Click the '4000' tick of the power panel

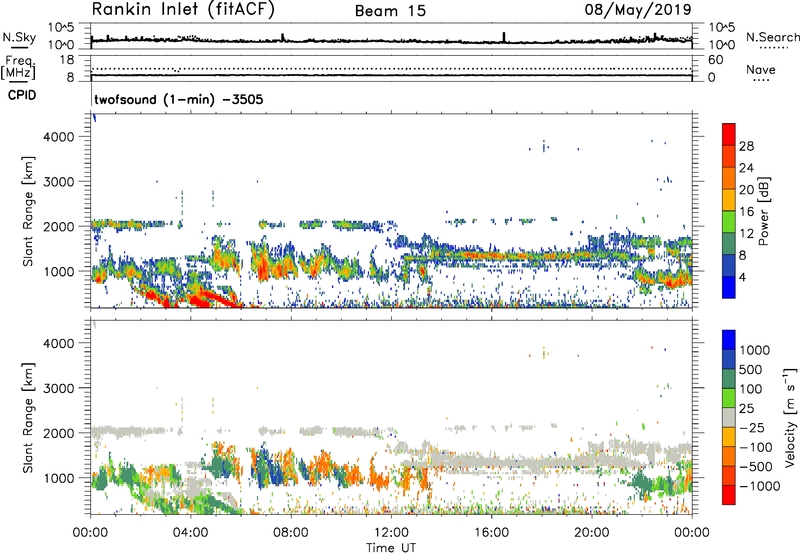[59, 137]
